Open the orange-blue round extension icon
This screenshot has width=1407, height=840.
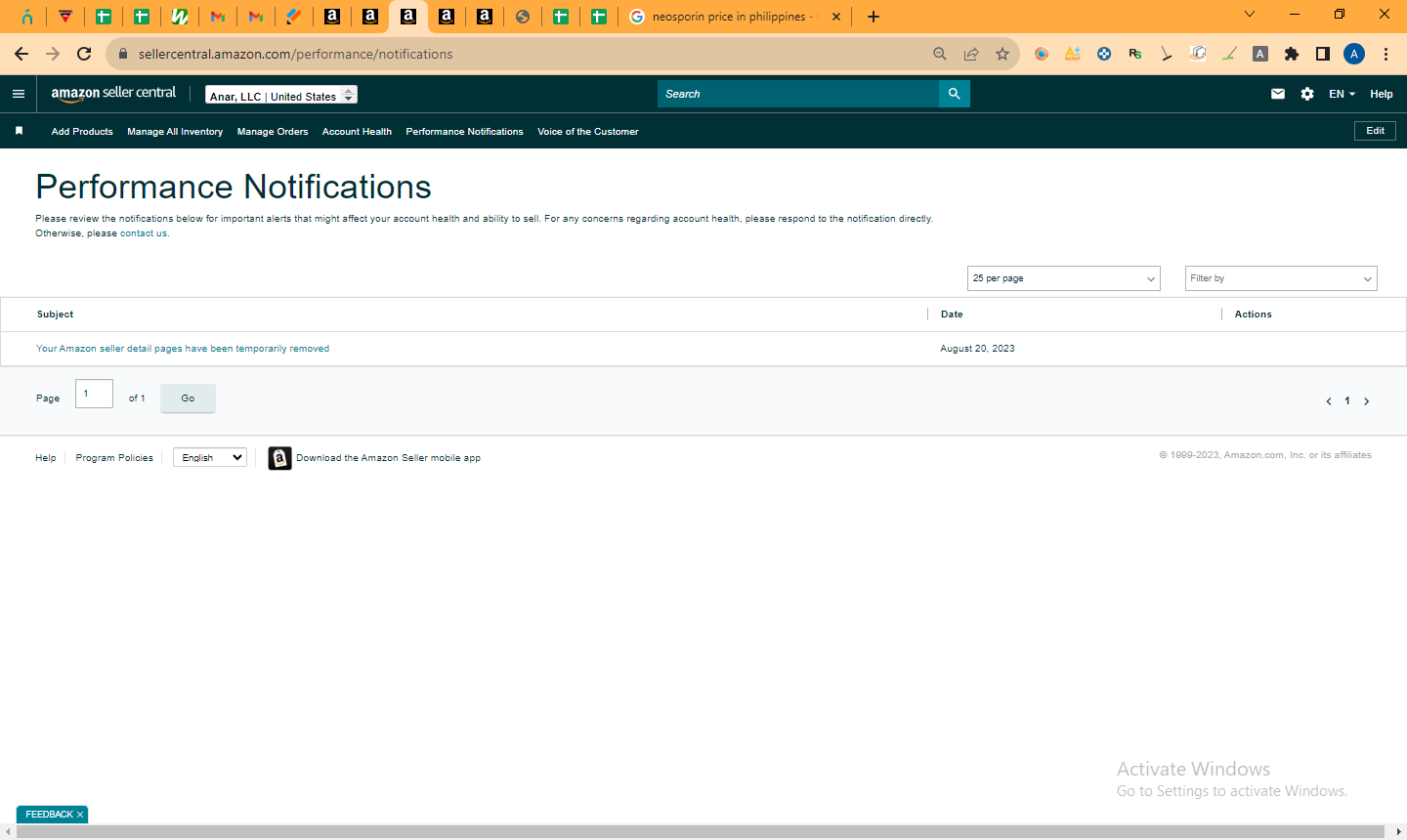click(x=1042, y=54)
